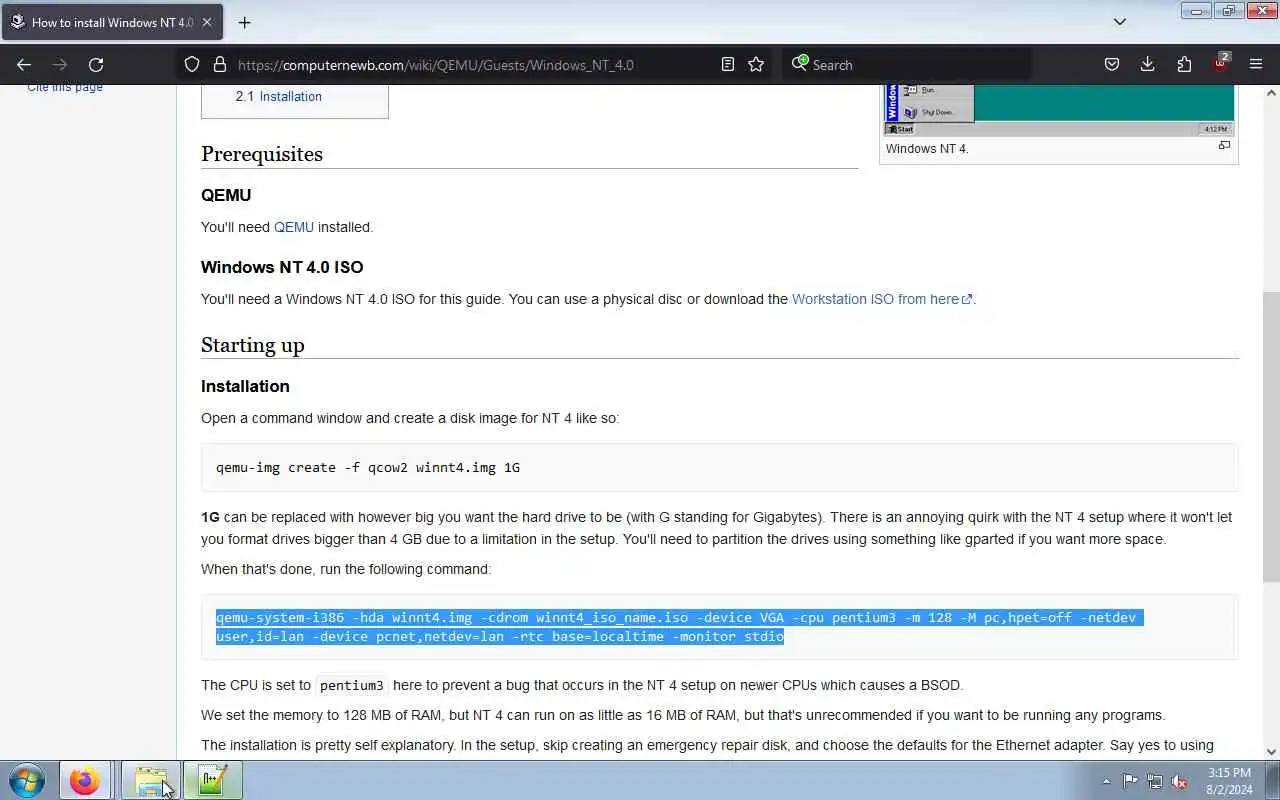Click the enlarge icon beside Windows NT 4 caption
Screen dimensions: 1280x800
1224,146
